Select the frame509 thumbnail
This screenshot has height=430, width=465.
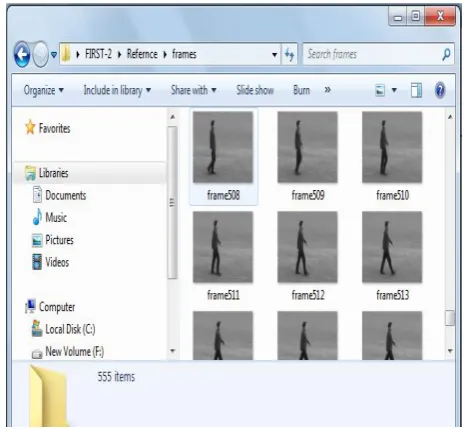click(307, 147)
